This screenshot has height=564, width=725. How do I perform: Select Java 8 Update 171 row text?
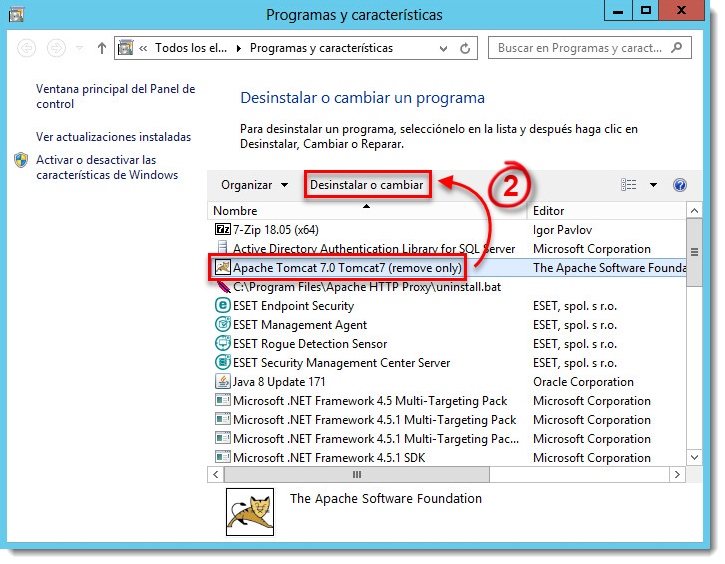click(x=279, y=381)
